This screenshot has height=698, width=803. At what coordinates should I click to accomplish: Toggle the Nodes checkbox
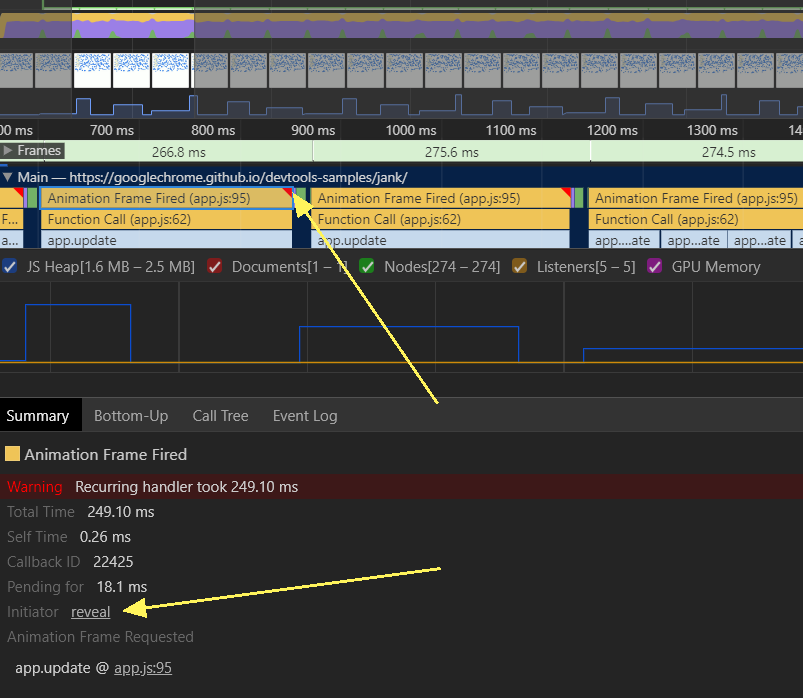tap(367, 266)
